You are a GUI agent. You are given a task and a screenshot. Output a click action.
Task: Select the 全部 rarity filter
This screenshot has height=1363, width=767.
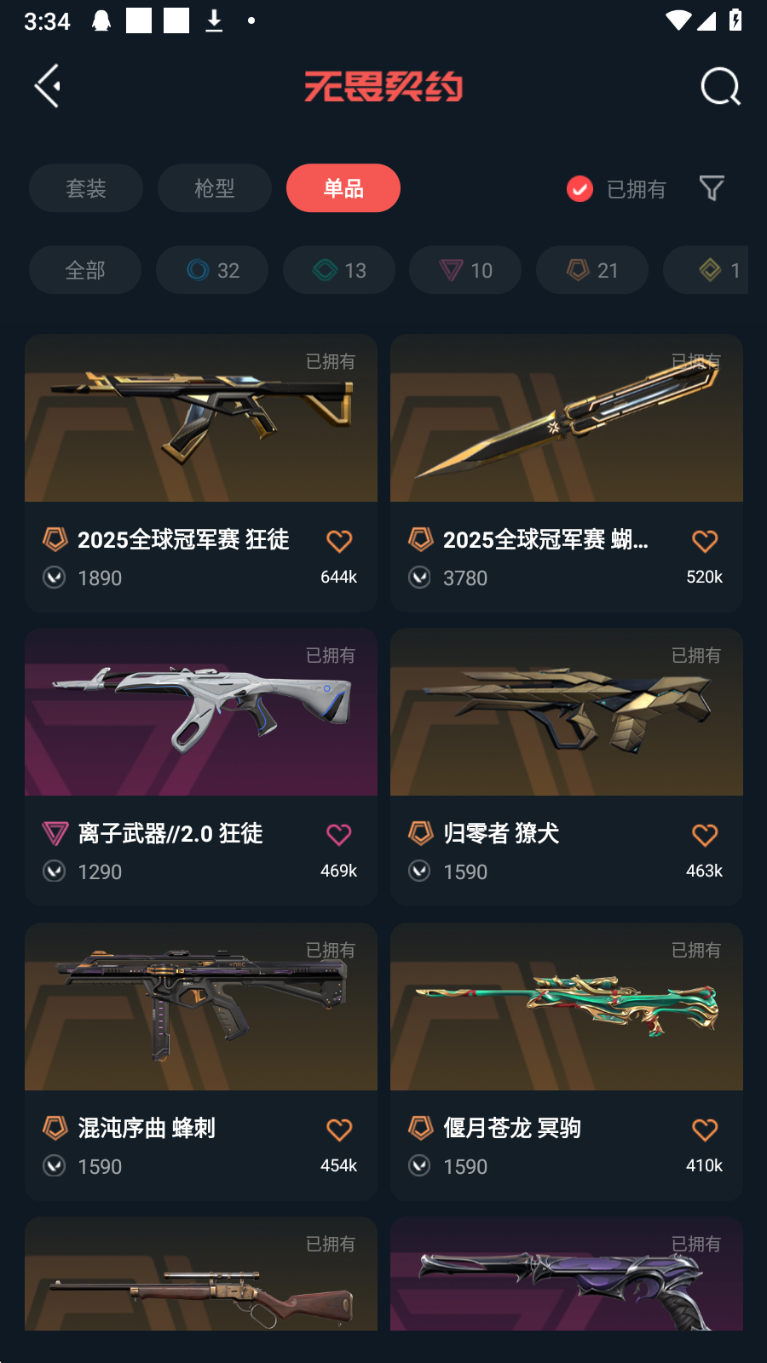click(85, 270)
